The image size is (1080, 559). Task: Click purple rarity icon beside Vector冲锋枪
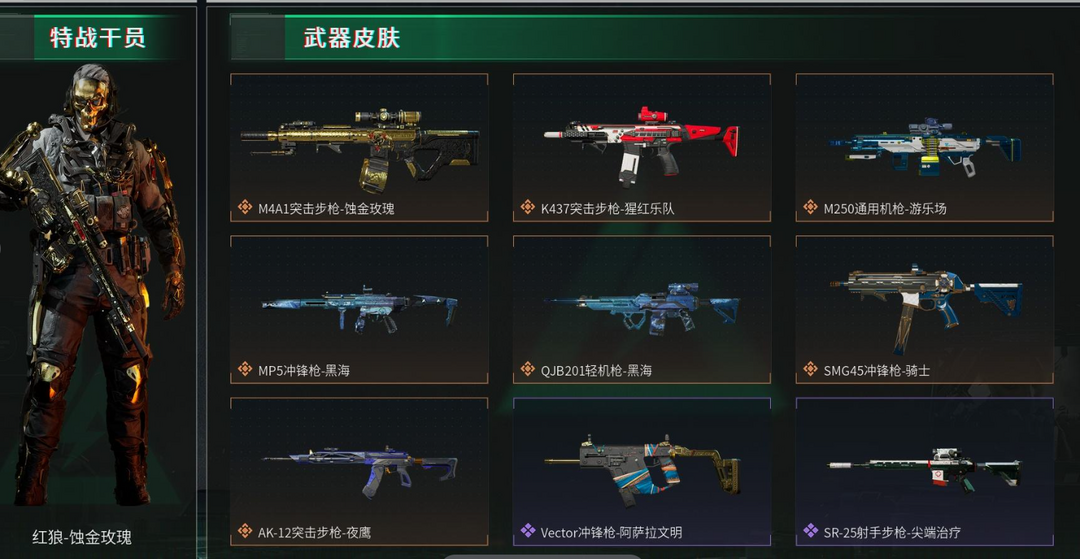point(528,531)
